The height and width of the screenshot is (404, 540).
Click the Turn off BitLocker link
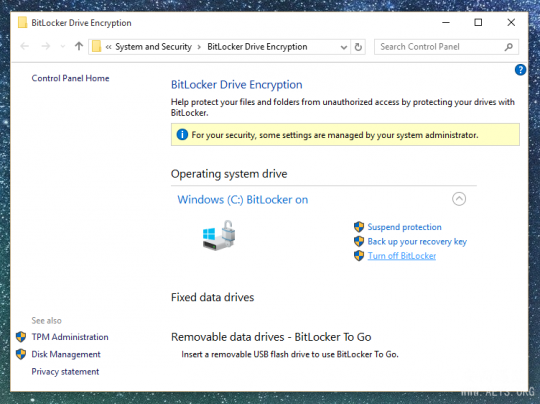[x=402, y=256]
